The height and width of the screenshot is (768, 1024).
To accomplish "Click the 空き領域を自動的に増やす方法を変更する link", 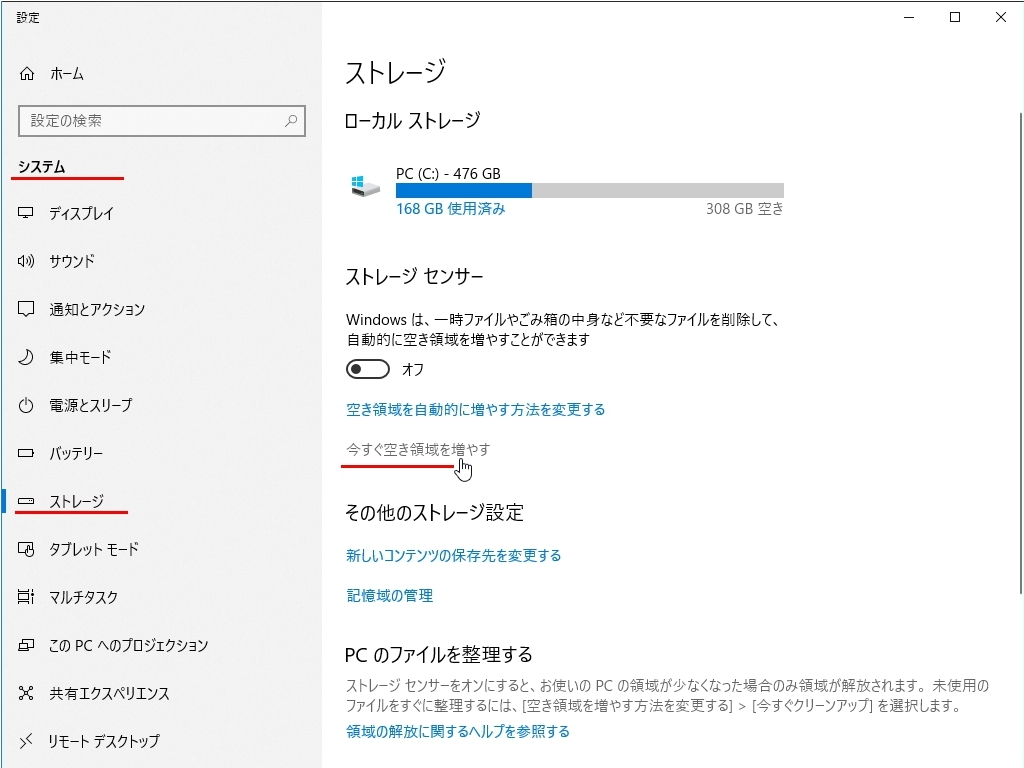I will pos(475,409).
